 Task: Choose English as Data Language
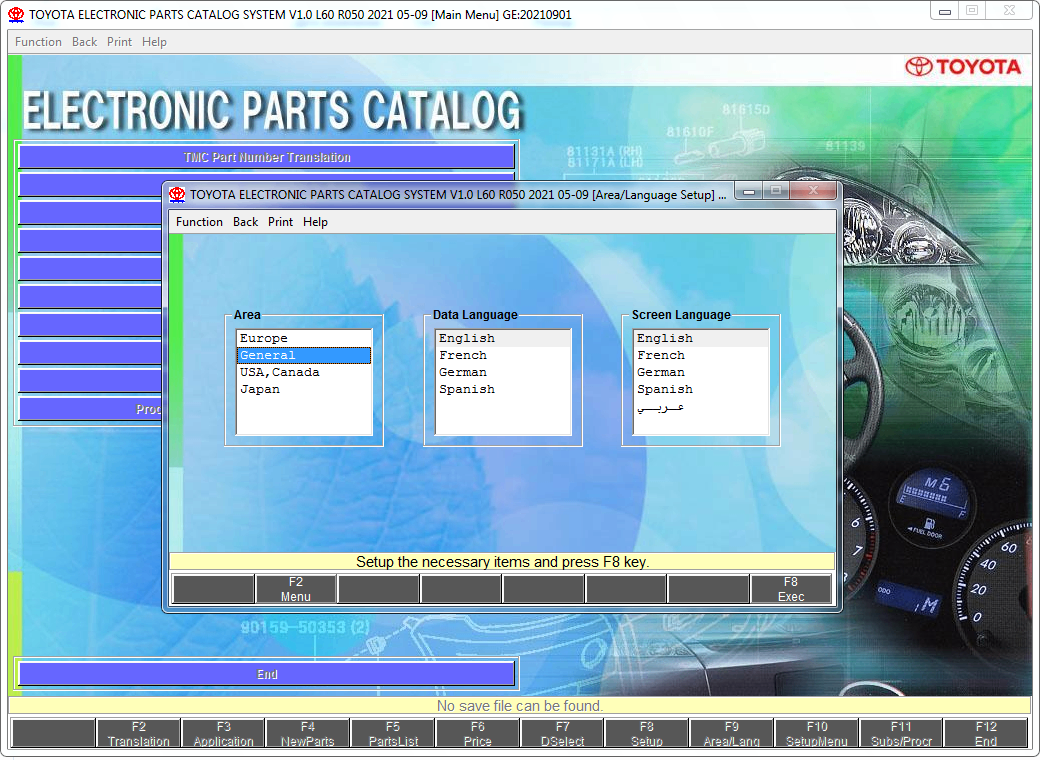[x=503, y=338]
